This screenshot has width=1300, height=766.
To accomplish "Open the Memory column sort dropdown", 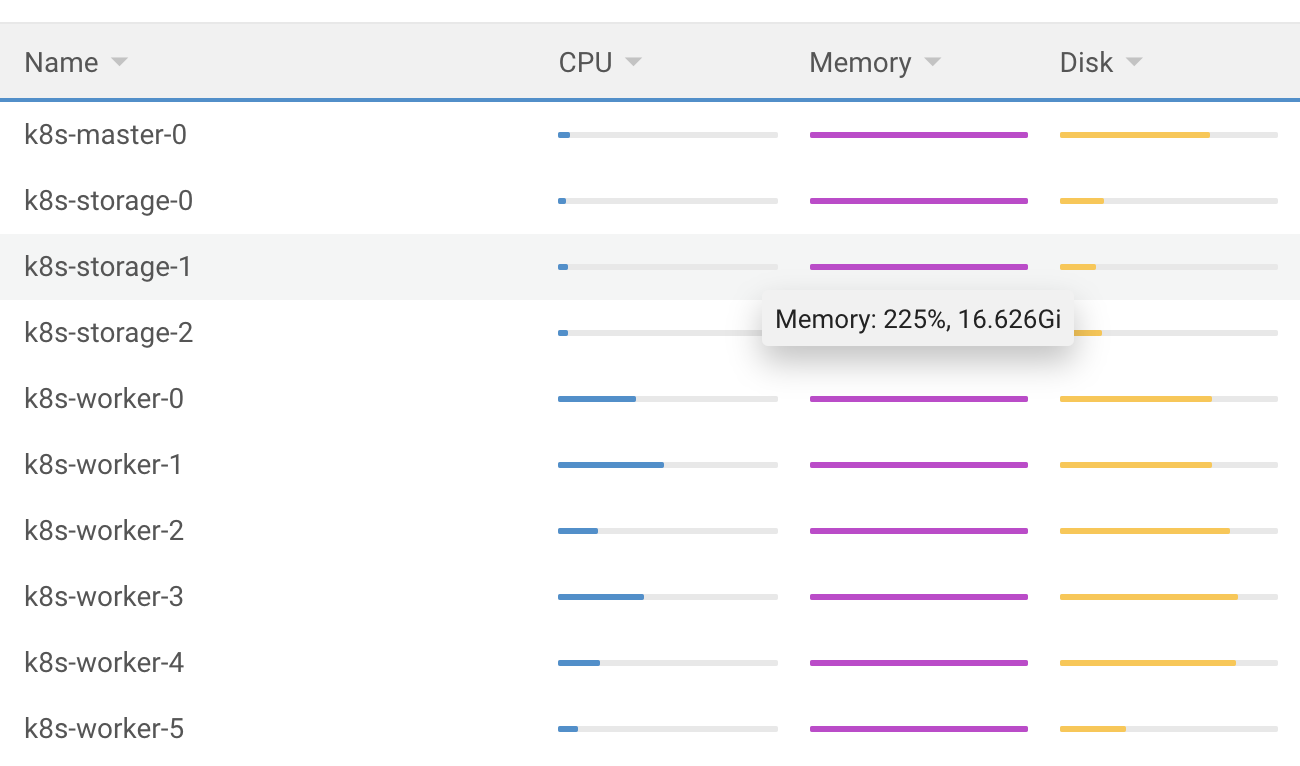I will [932, 62].
